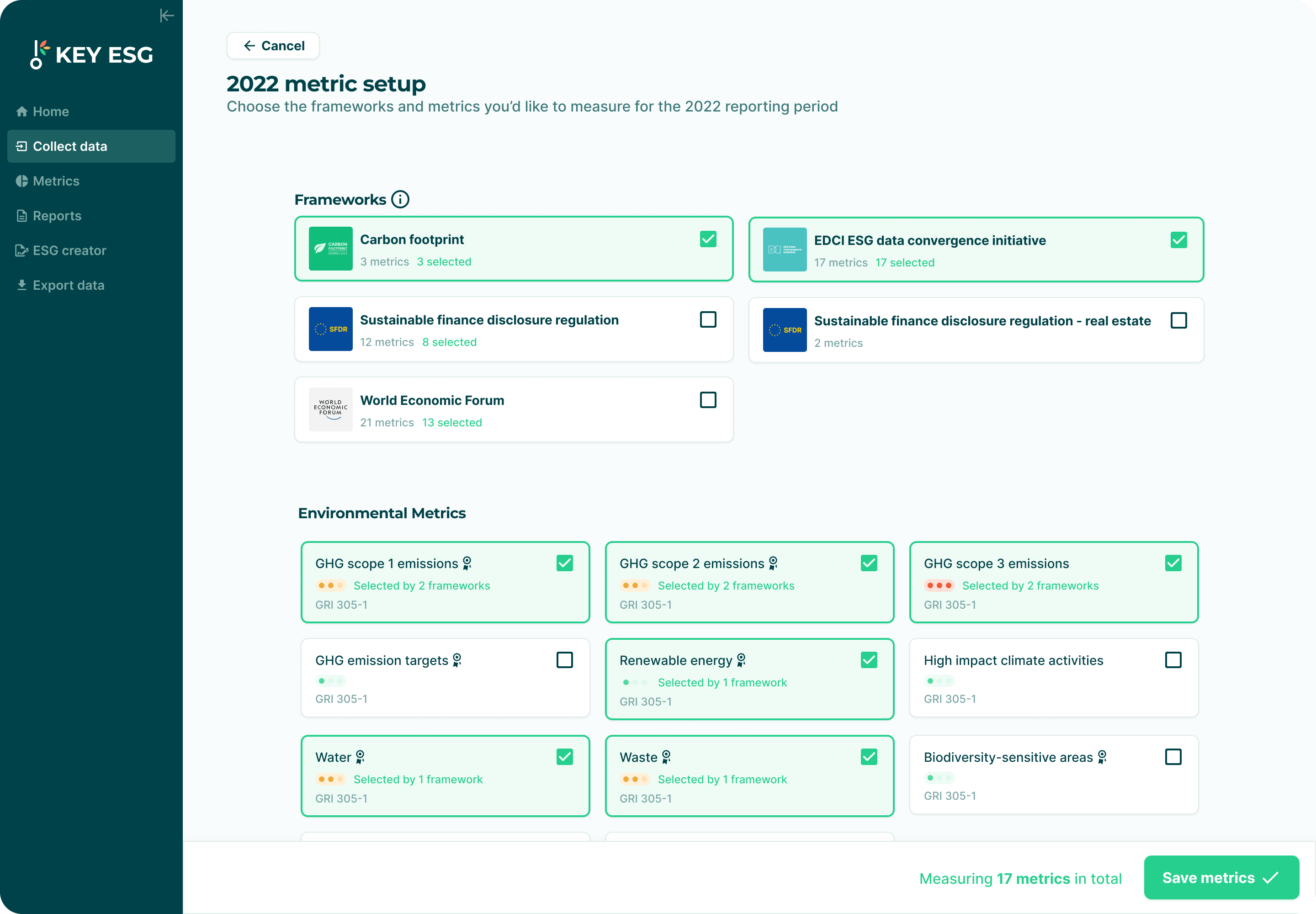Image resolution: width=1316 pixels, height=914 pixels.
Task: Uncheck the EDCI ESG data convergence initiative framework
Action: (x=1178, y=239)
